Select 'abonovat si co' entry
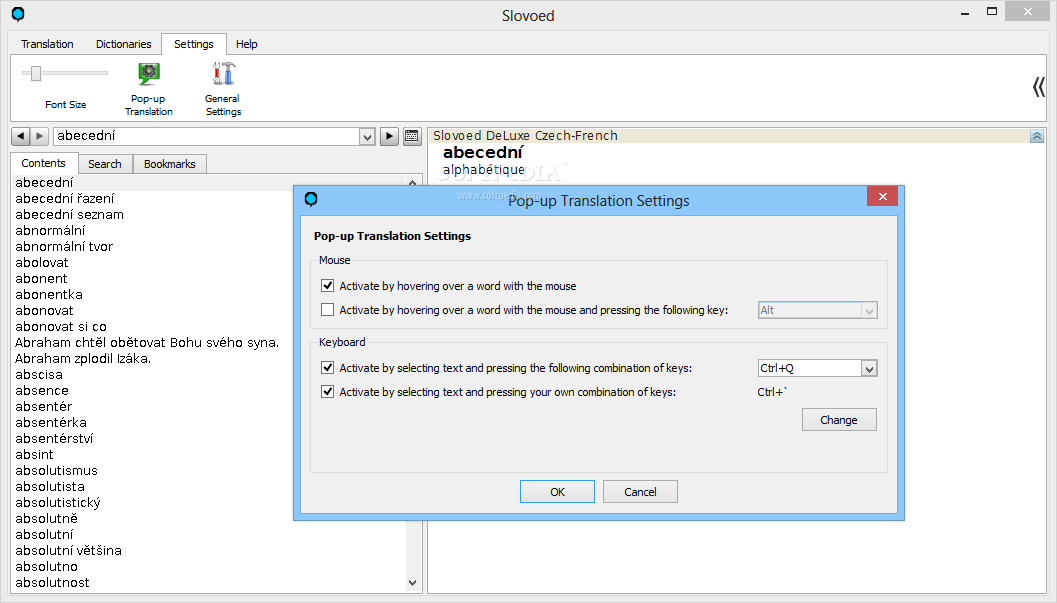This screenshot has height=603, width=1057. point(61,327)
